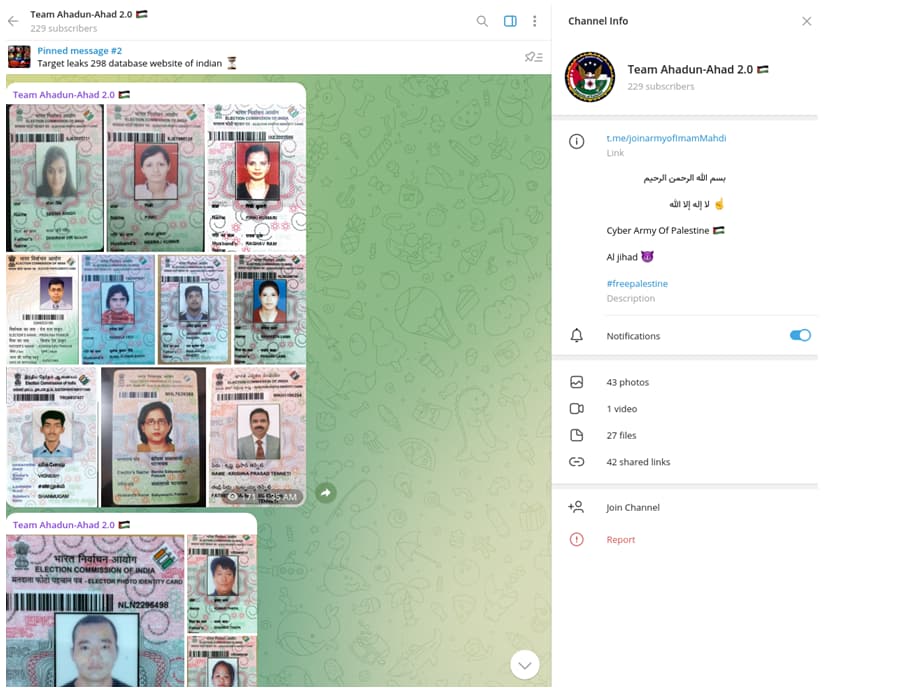View the 42 shared links
The width and height of the screenshot is (917, 688).
tap(637, 462)
